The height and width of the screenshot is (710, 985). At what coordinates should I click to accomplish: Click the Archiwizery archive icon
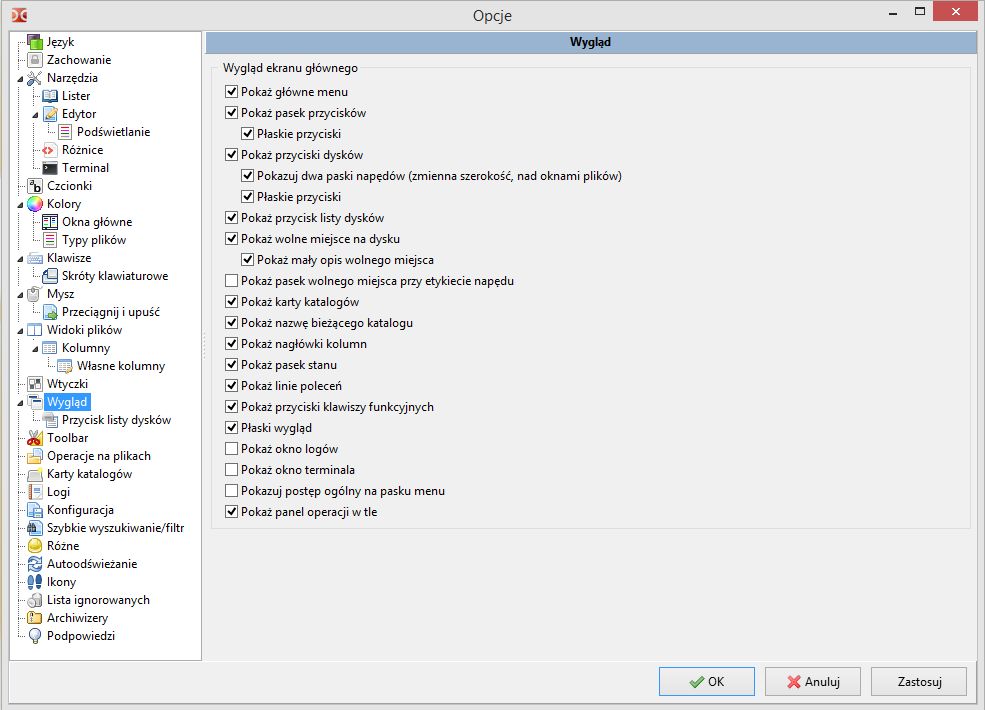point(35,618)
